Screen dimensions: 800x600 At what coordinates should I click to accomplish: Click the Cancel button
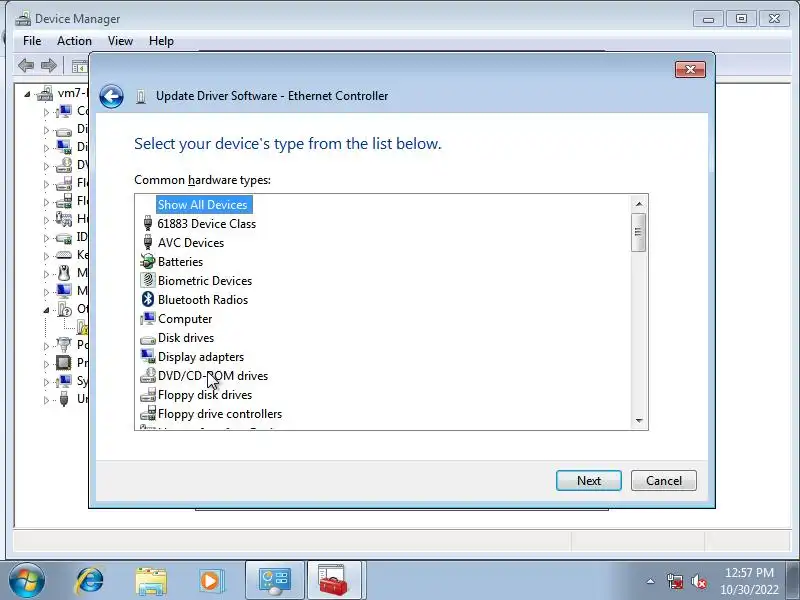point(664,481)
